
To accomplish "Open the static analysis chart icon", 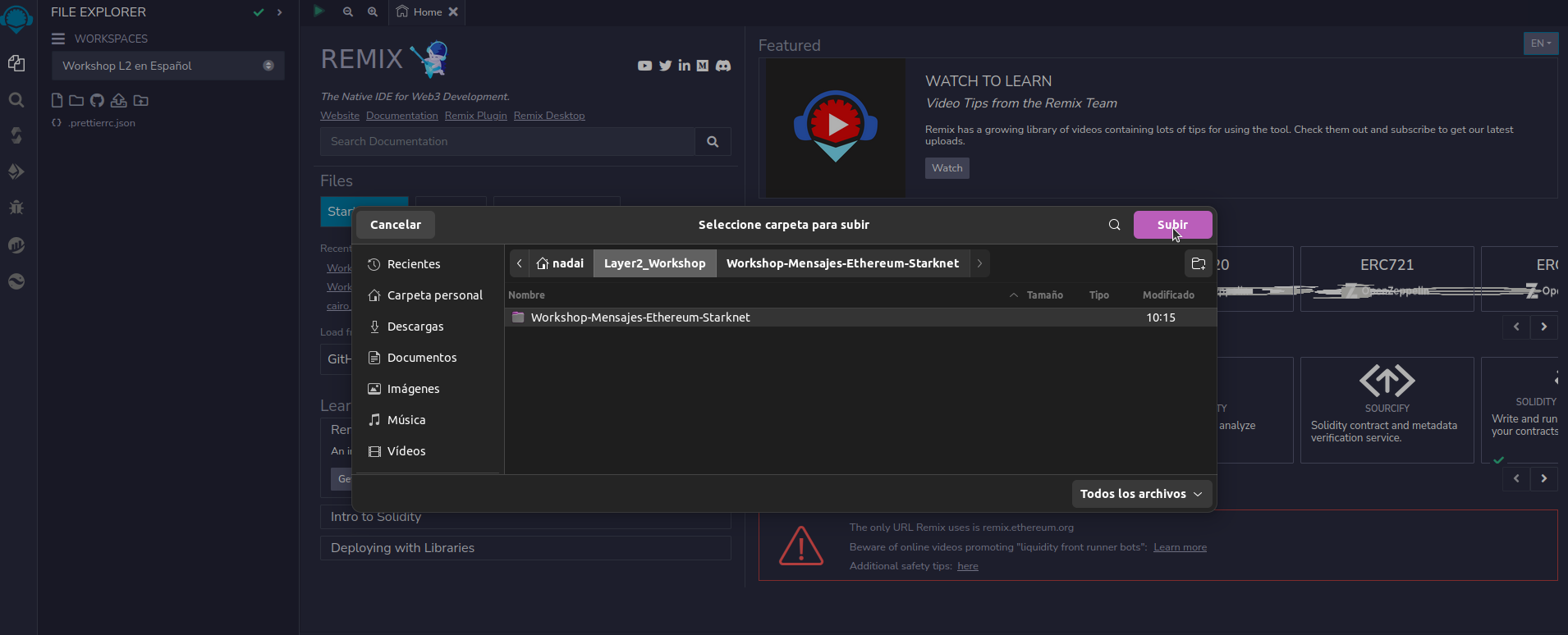I will click(16, 244).
